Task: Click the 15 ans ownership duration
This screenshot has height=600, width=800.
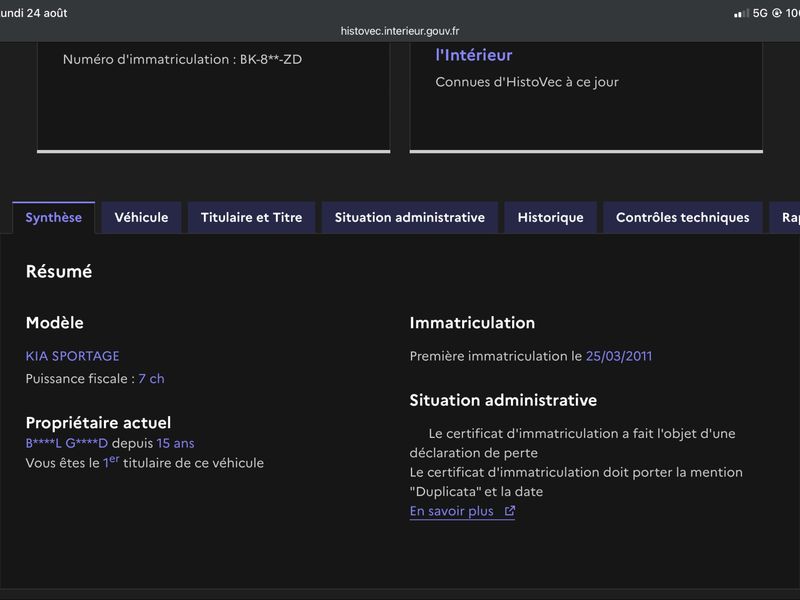Action: pos(176,443)
